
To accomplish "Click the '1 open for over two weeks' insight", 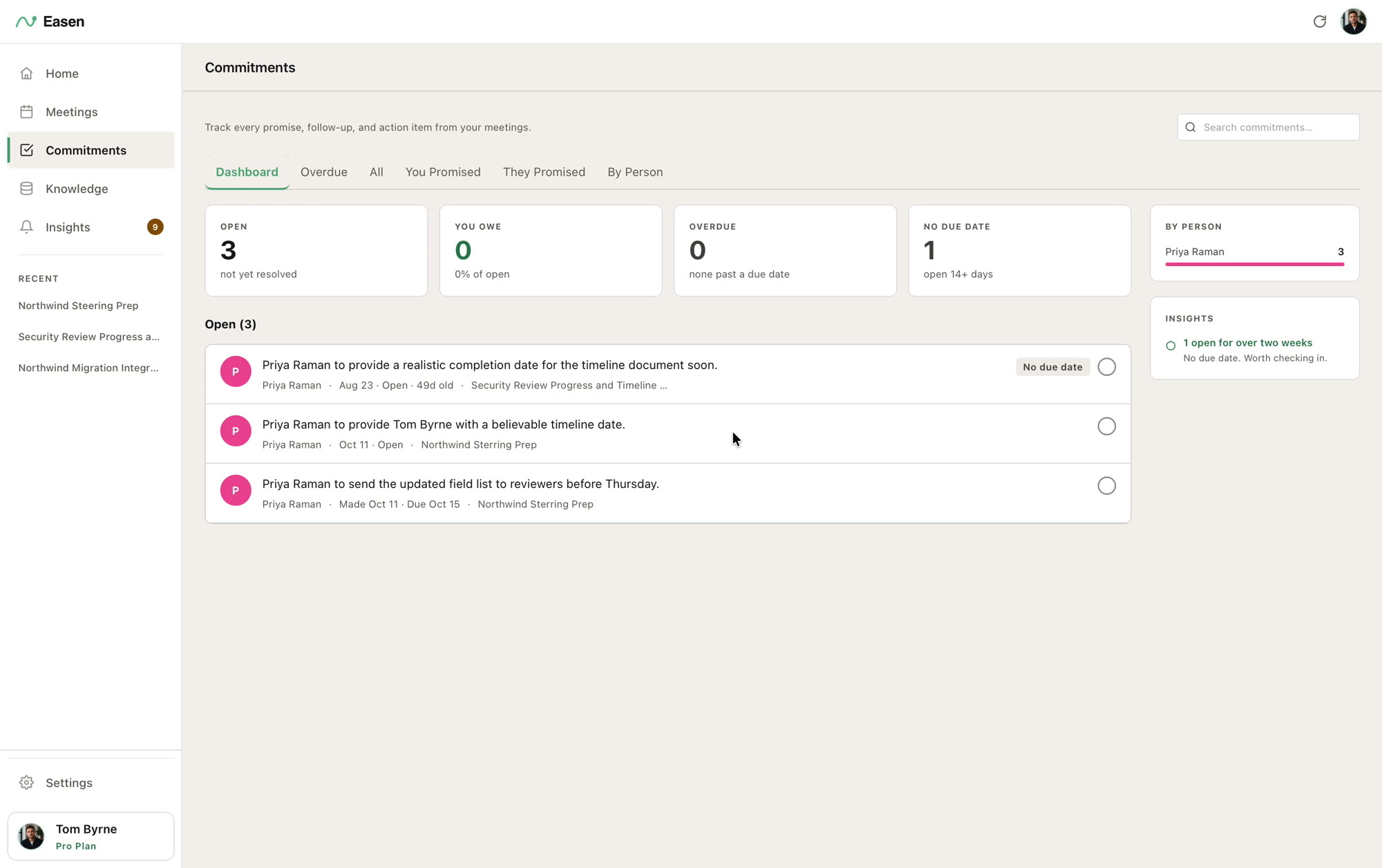I will 1247,343.
